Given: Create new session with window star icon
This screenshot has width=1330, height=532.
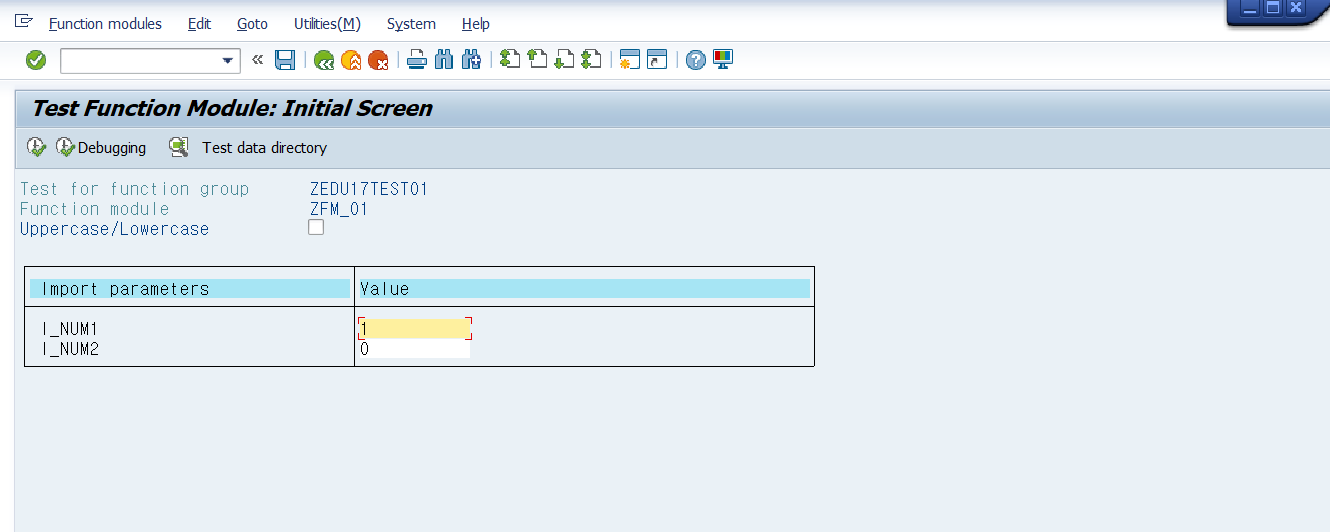Looking at the screenshot, I should click(x=629, y=61).
